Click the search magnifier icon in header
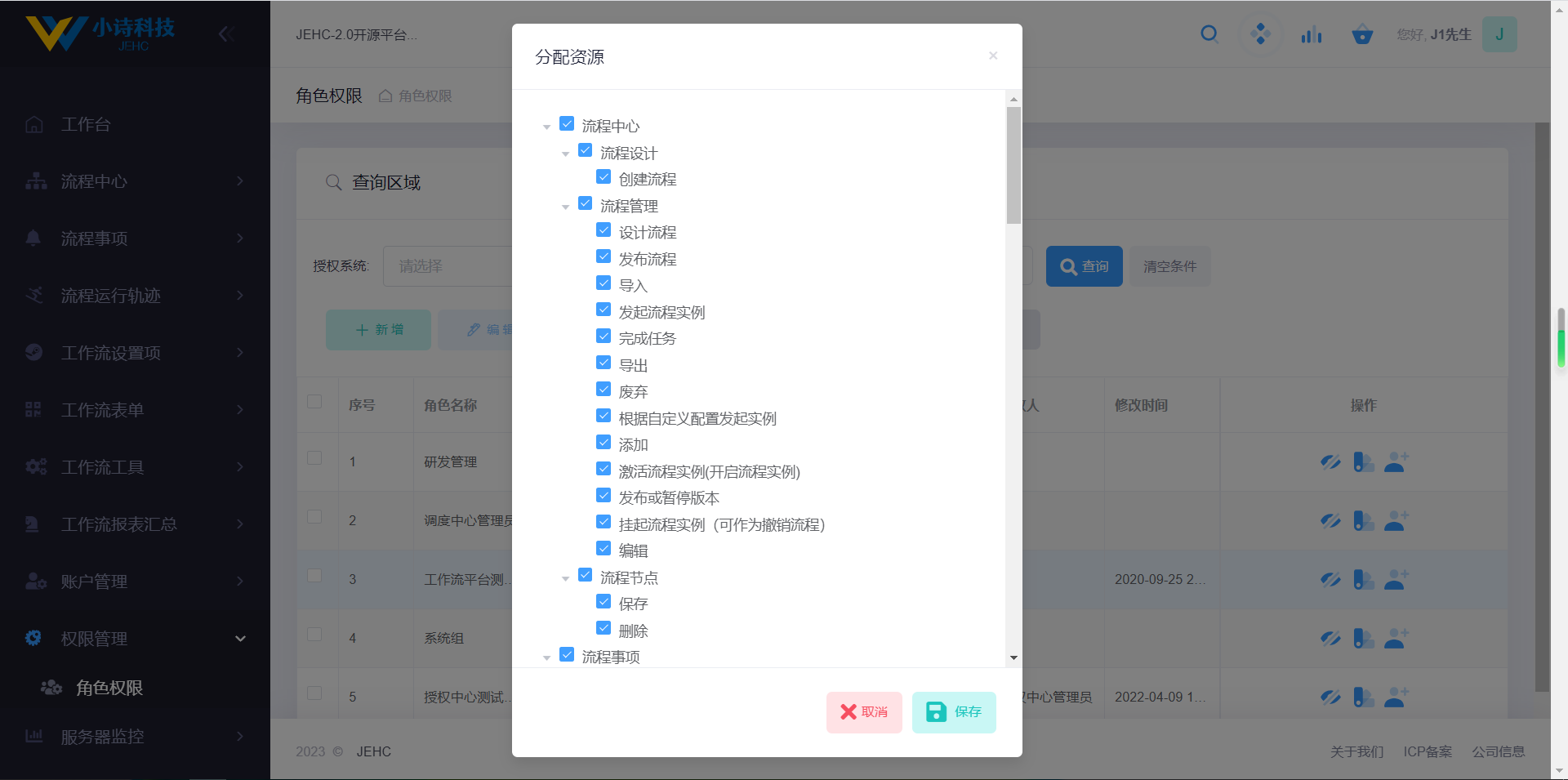The image size is (1568, 780). (1209, 34)
